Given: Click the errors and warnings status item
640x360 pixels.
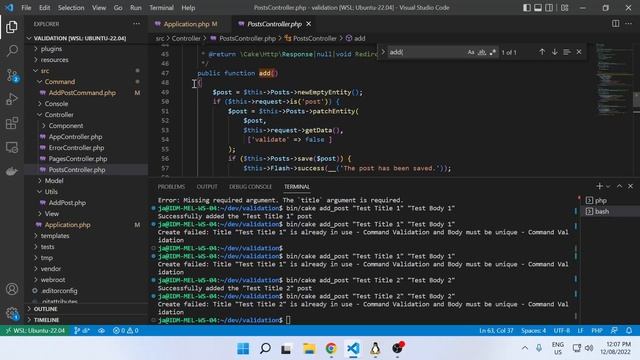Looking at the screenshot, I should 125,330.
